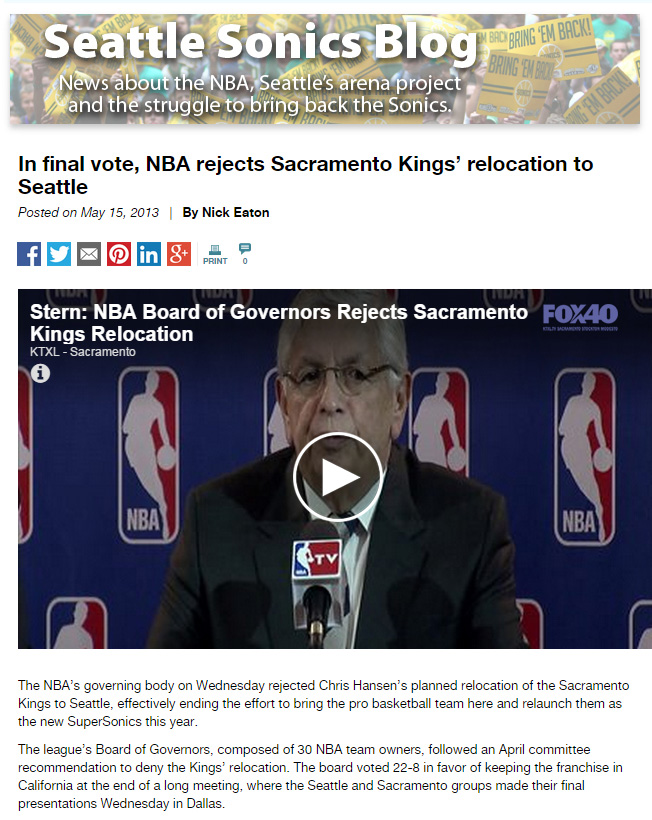Open the comments bubble showing 0

pyautogui.click(x=245, y=254)
